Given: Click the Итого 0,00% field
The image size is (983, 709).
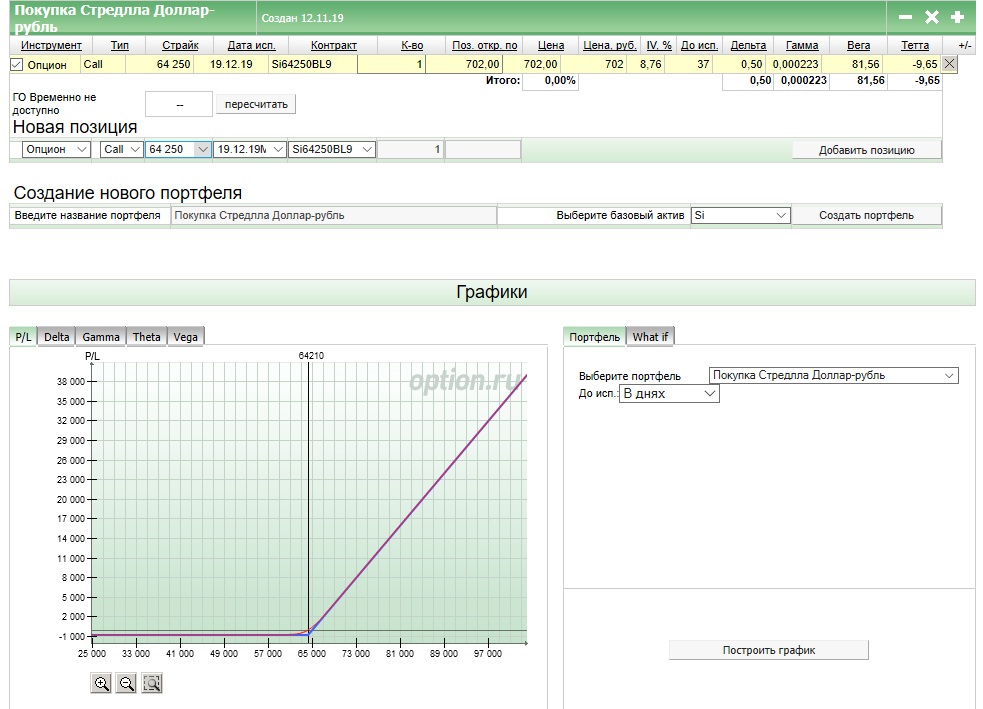Looking at the screenshot, I should [x=550, y=81].
